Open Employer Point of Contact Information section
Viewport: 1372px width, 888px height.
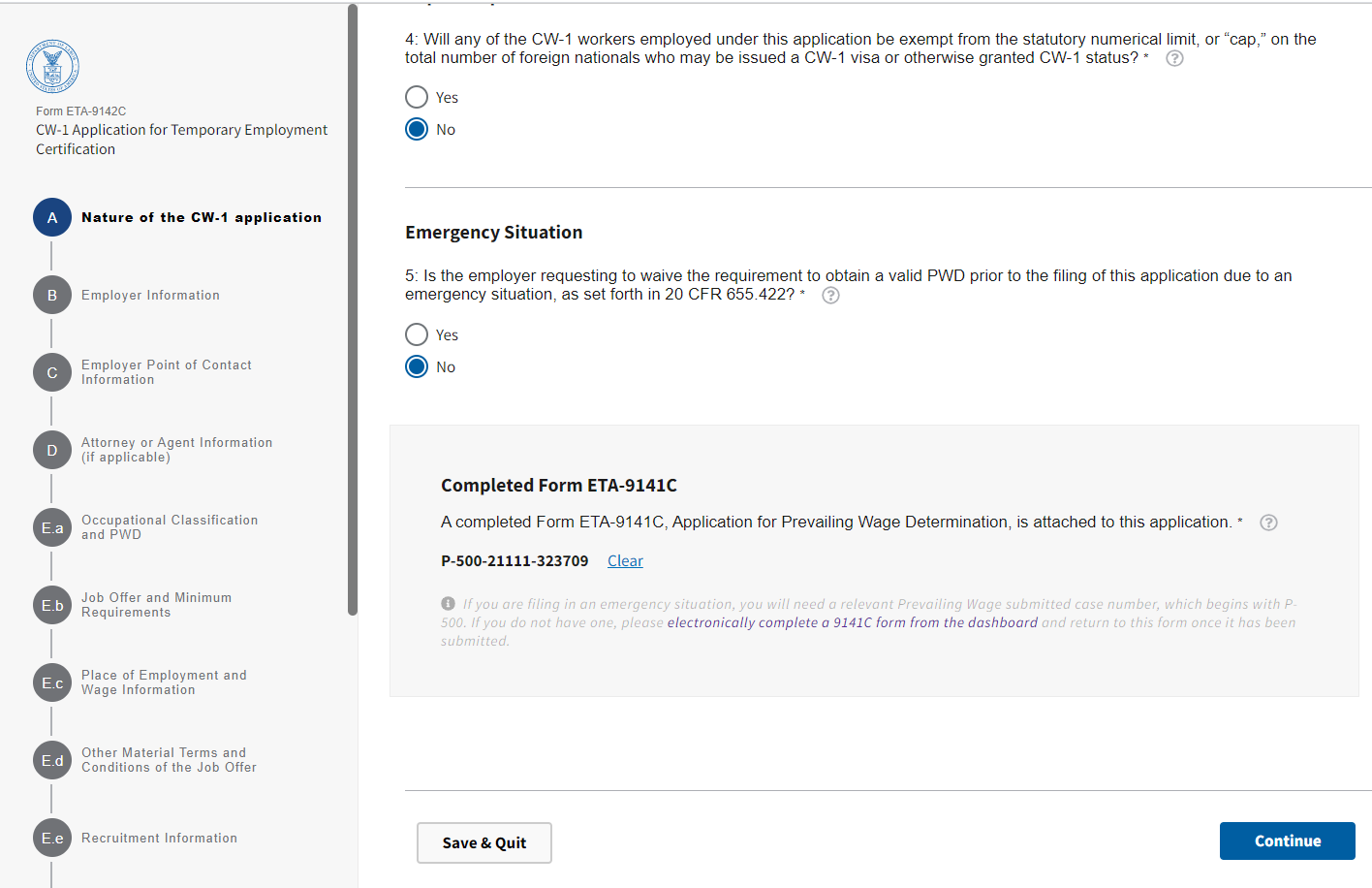[166, 372]
